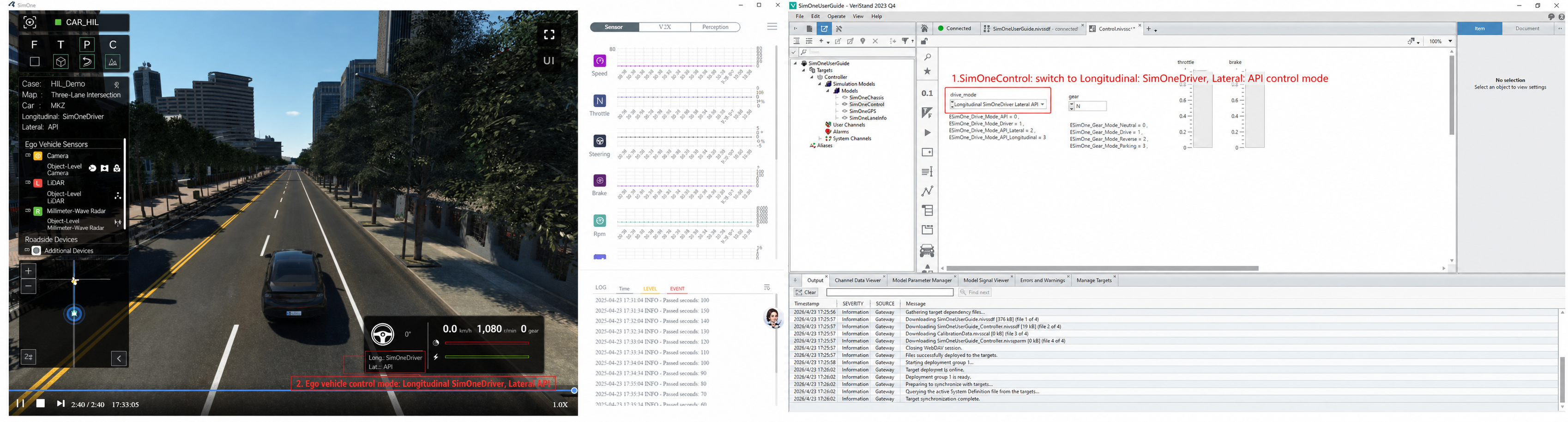
Task: Select the C view mode in SimOne
Action: pyautogui.click(x=113, y=44)
